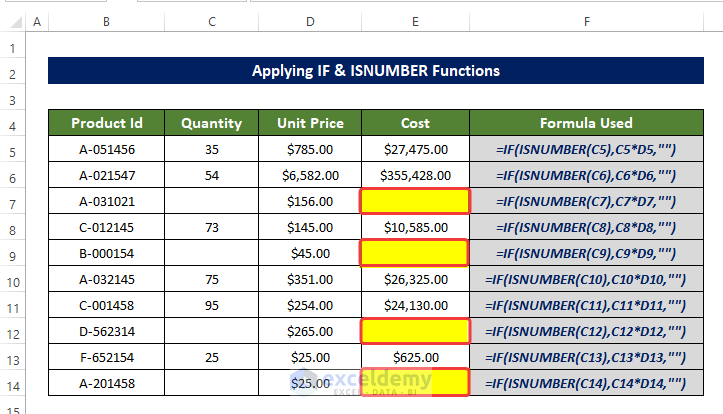
Task: Click yellow cost cell in row 7
Action: [415, 201]
